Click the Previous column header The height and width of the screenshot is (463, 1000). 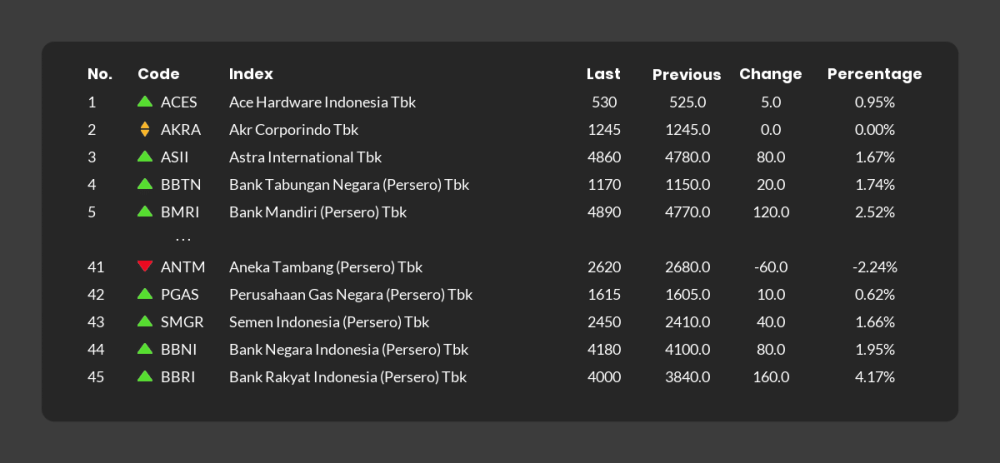[686, 75]
